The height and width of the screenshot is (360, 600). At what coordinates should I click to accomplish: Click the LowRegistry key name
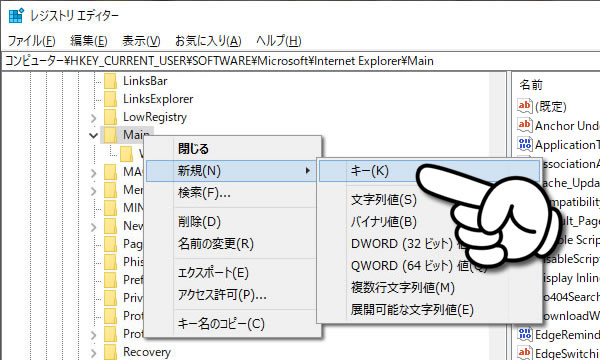click(155, 117)
